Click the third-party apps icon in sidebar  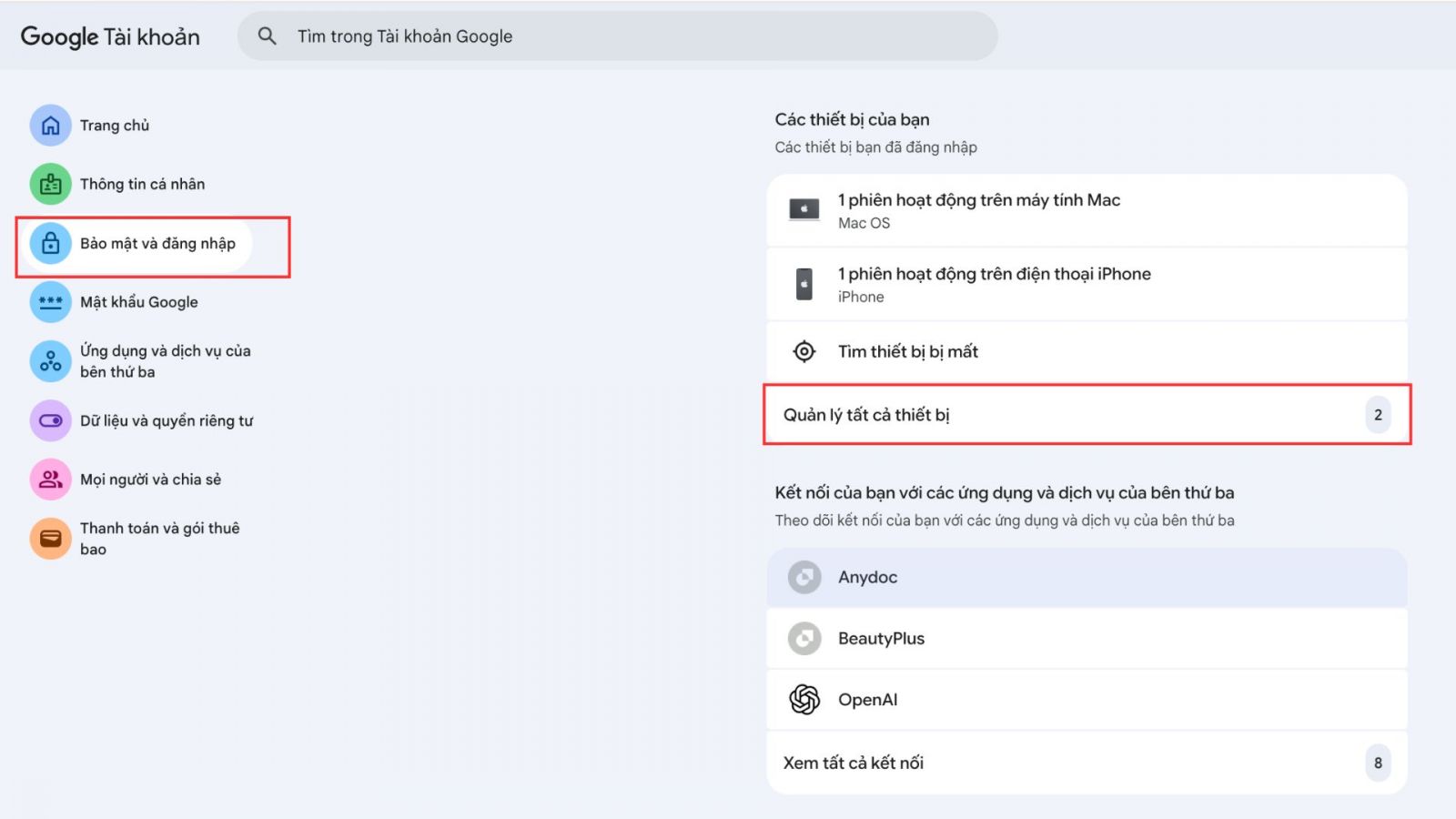(x=51, y=361)
